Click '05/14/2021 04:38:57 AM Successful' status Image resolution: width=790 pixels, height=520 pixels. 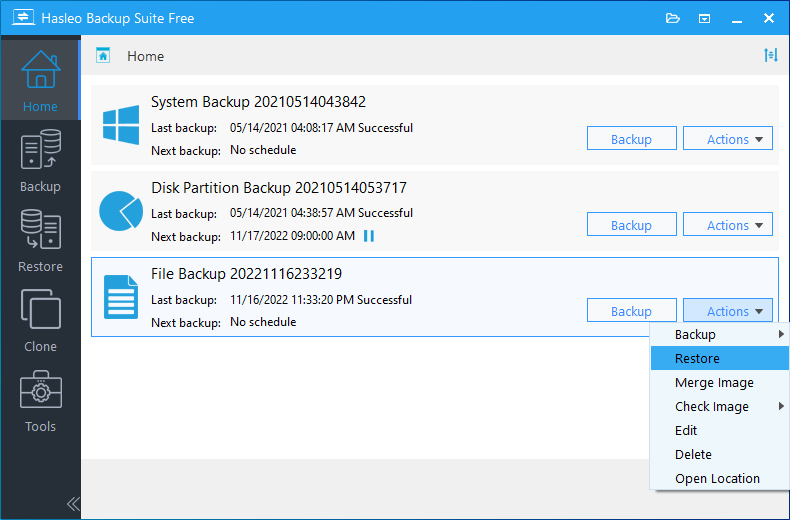click(321, 213)
